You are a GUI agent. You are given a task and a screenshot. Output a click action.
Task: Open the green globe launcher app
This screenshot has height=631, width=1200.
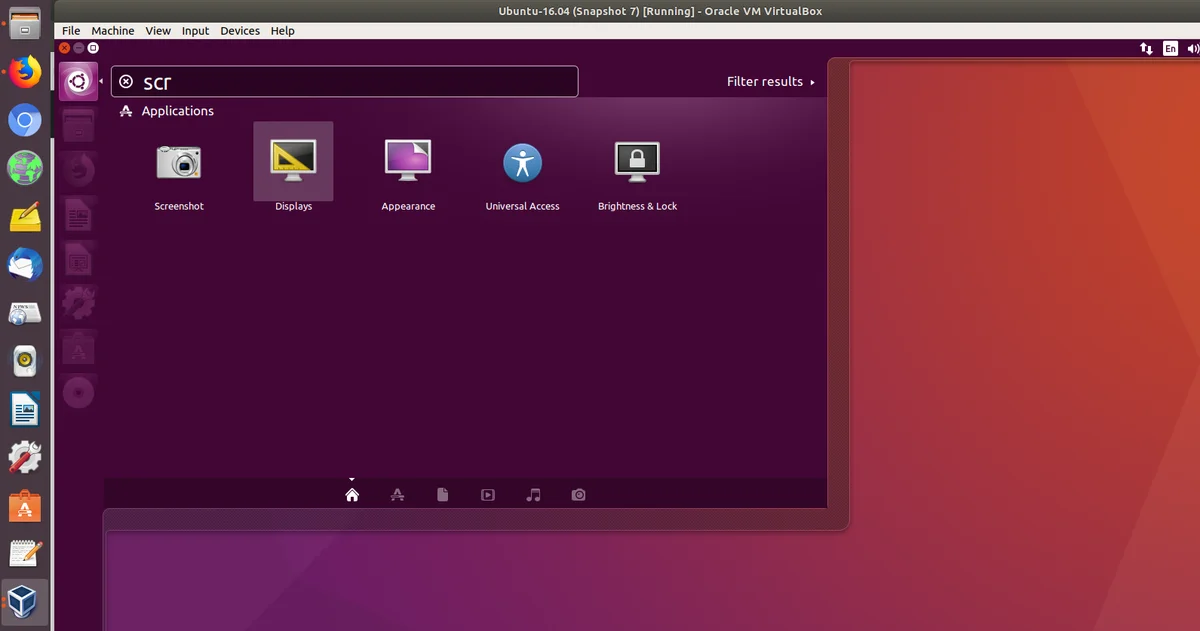[25, 168]
